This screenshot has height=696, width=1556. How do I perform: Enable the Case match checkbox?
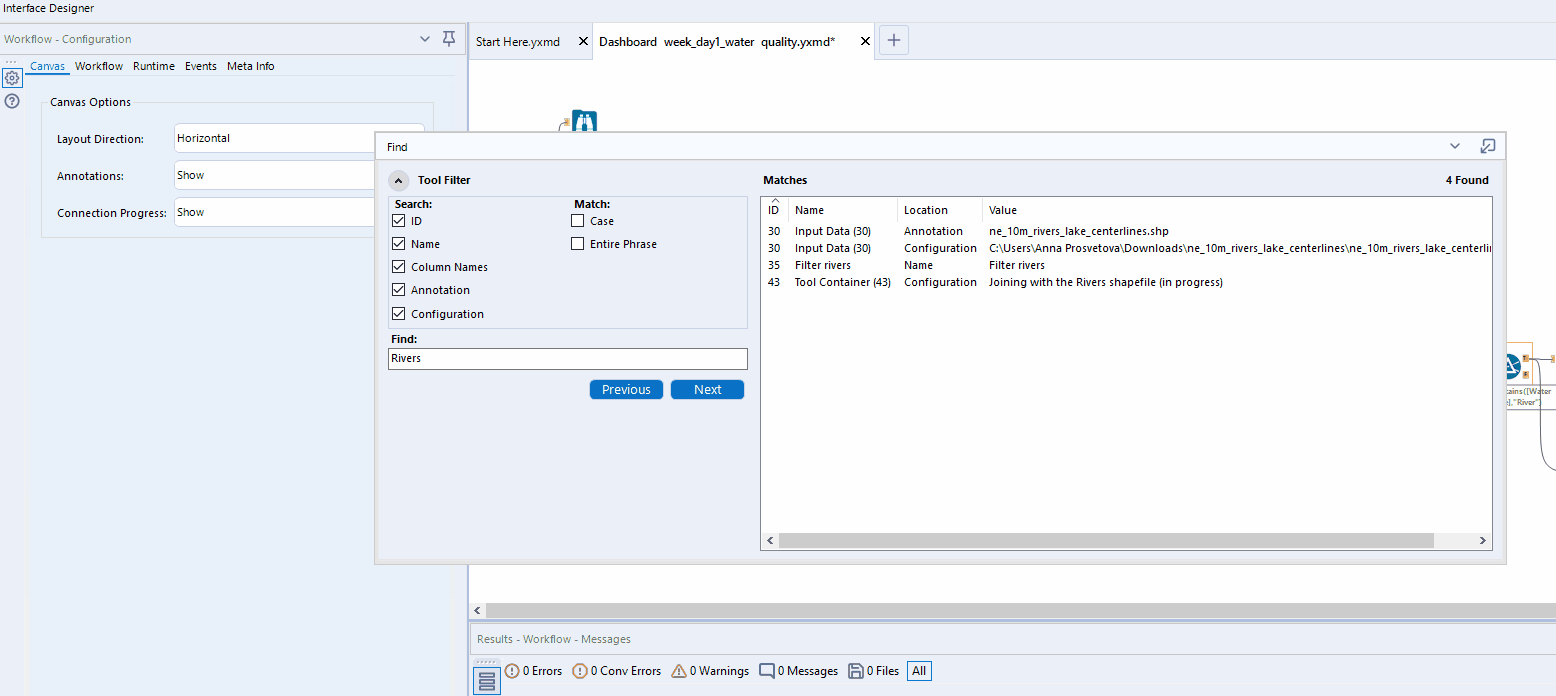tap(578, 221)
